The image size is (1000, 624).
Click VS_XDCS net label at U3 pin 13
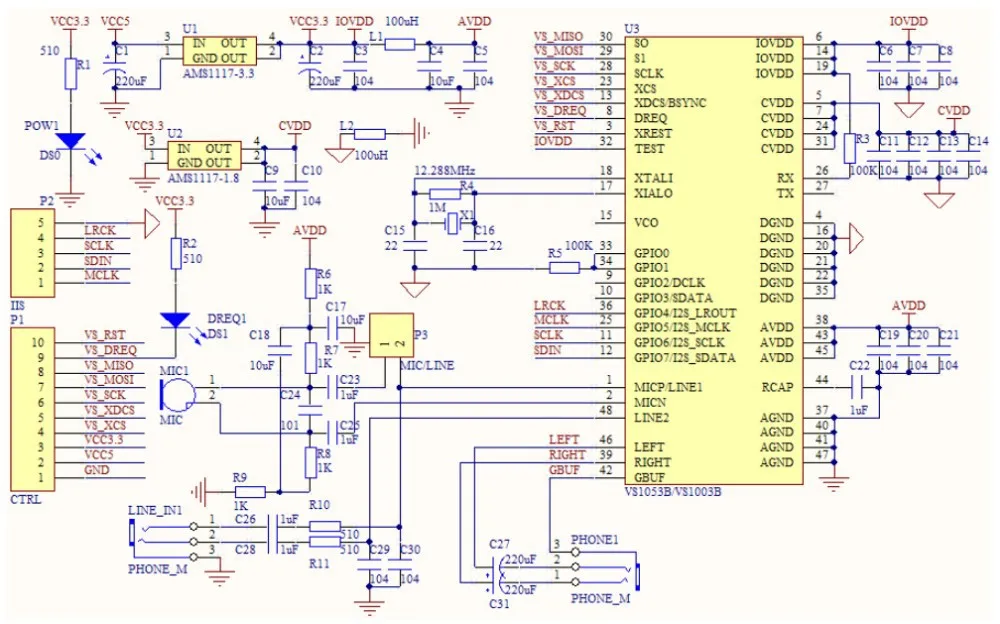559,95
